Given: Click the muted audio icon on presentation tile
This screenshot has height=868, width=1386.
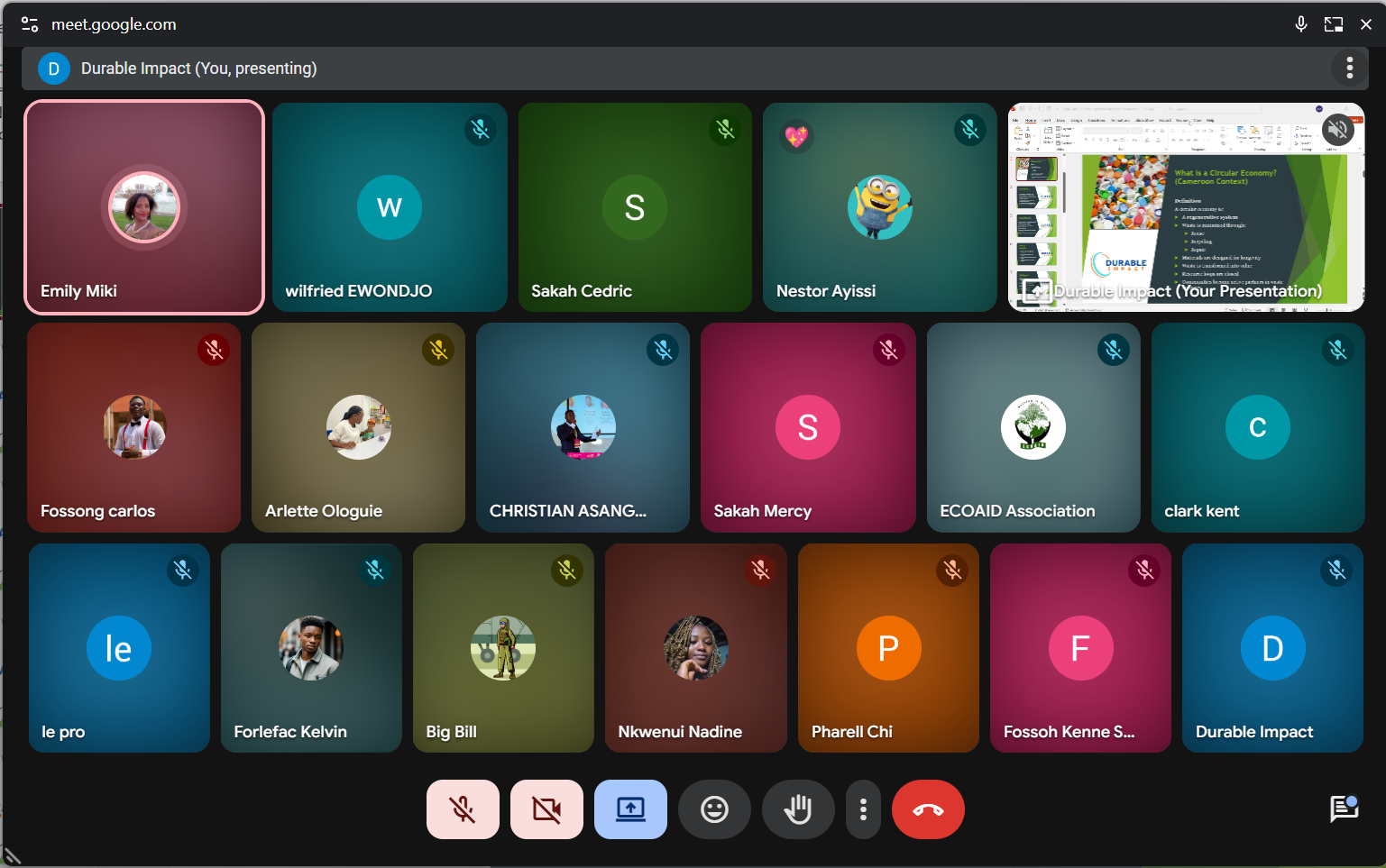Looking at the screenshot, I should click(x=1338, y=130).
